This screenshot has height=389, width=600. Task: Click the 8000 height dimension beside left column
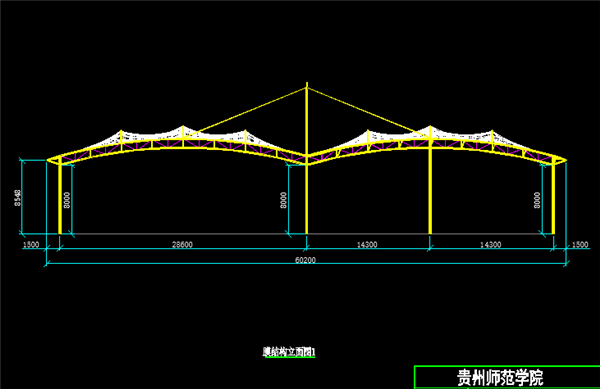click(x=67, y=200)
